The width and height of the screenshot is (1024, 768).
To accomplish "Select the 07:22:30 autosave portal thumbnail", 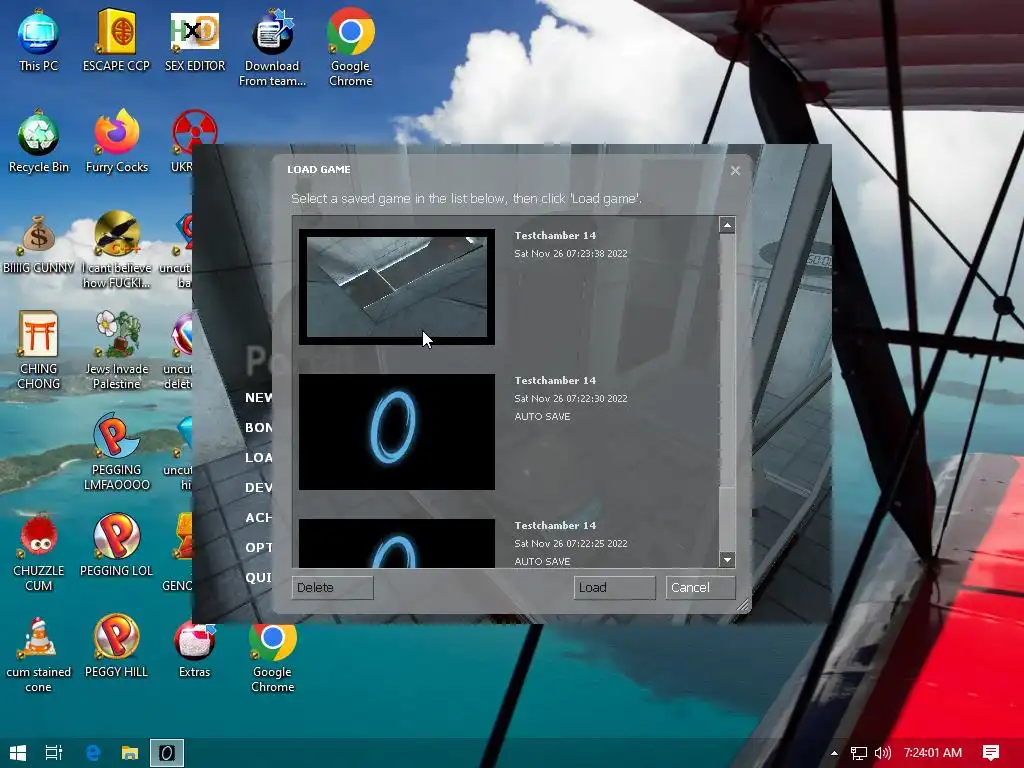I will (396, 432).
